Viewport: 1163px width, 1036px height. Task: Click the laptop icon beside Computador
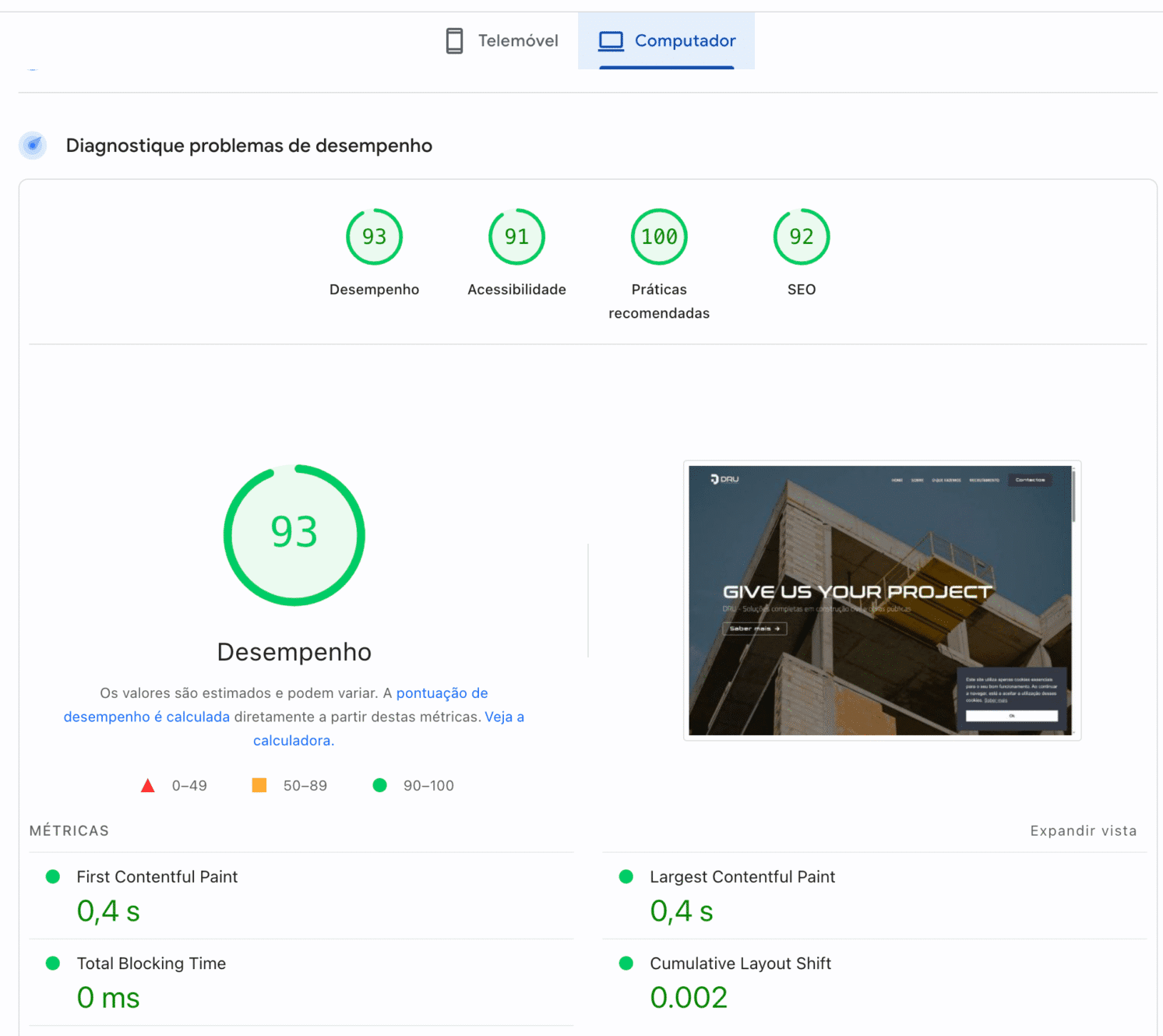[x=611, y=41]
